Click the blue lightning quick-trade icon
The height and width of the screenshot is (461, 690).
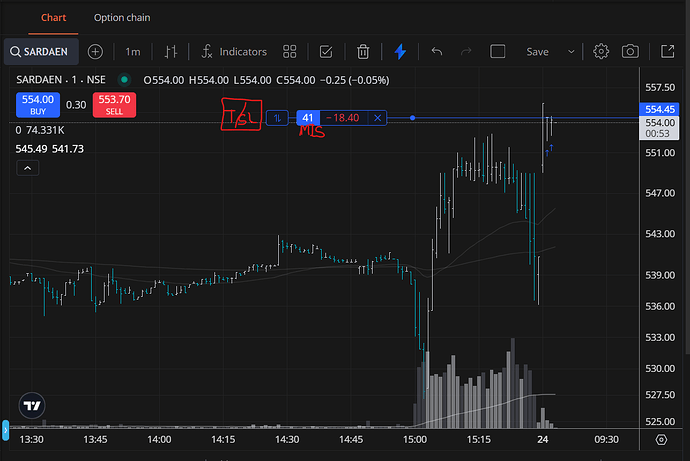(x=400, y=51)
